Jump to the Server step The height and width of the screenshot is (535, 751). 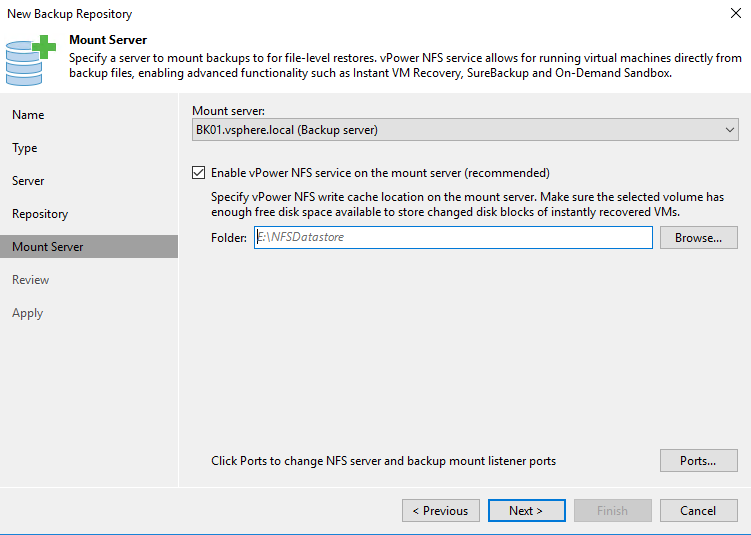tap(29, 181)
